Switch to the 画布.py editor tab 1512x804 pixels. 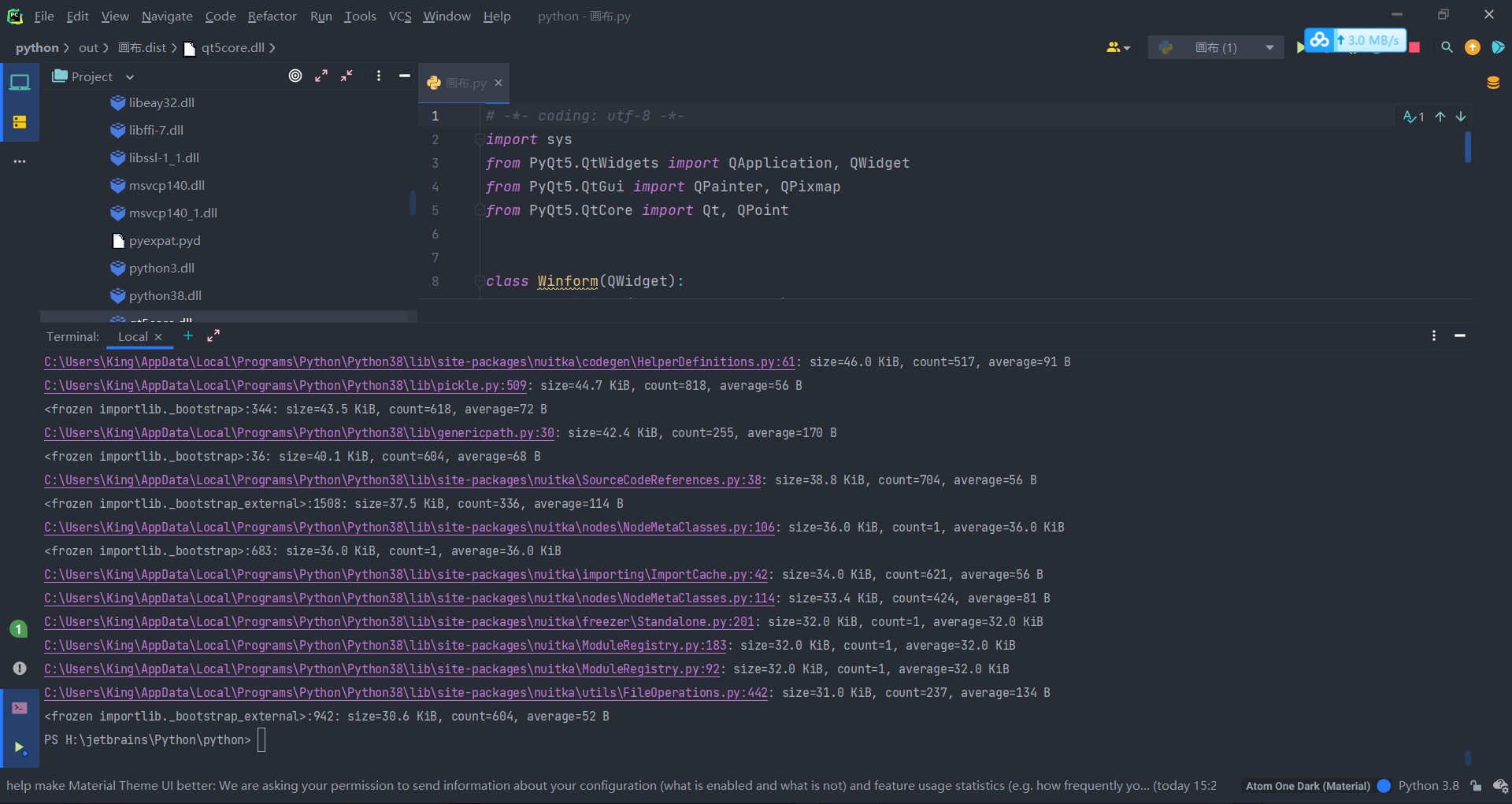(464, 83)
